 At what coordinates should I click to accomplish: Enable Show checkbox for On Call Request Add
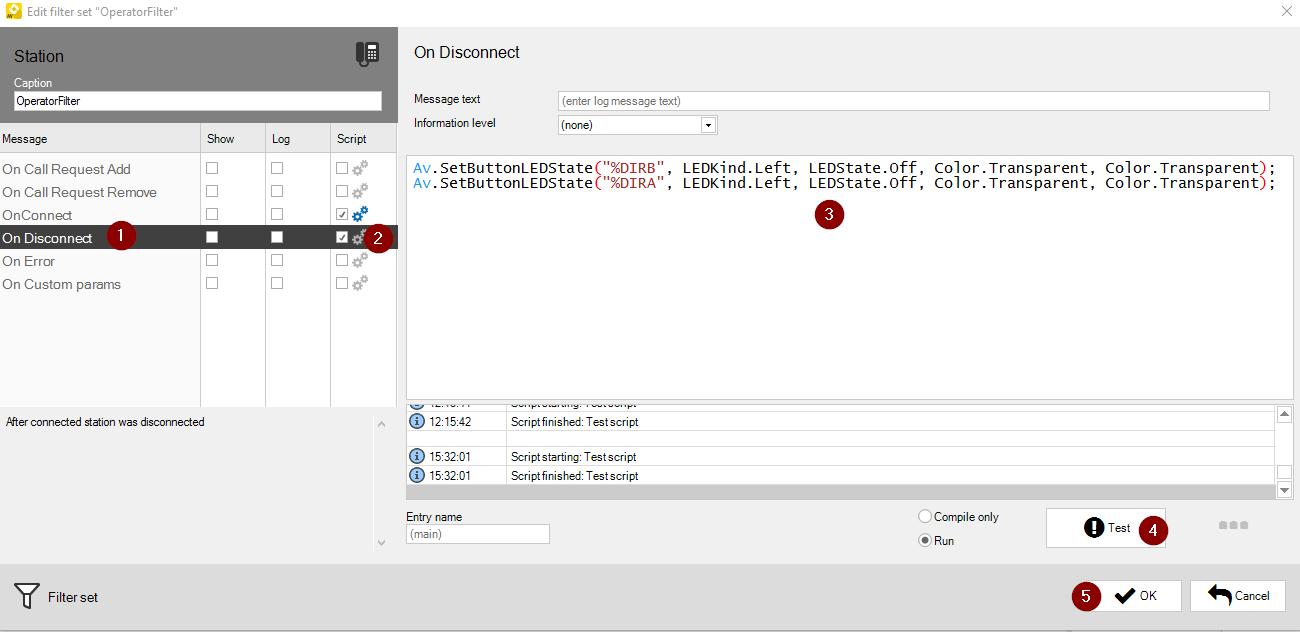point(212,169)
